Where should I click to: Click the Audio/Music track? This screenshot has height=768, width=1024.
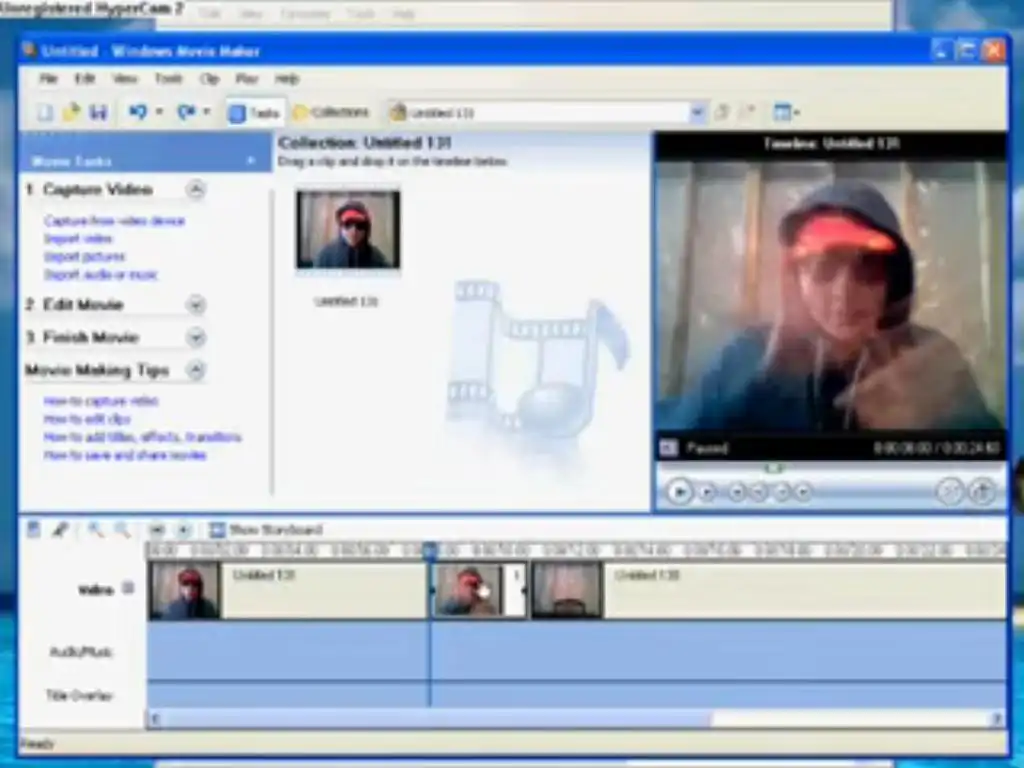click(x=577, y=651)
